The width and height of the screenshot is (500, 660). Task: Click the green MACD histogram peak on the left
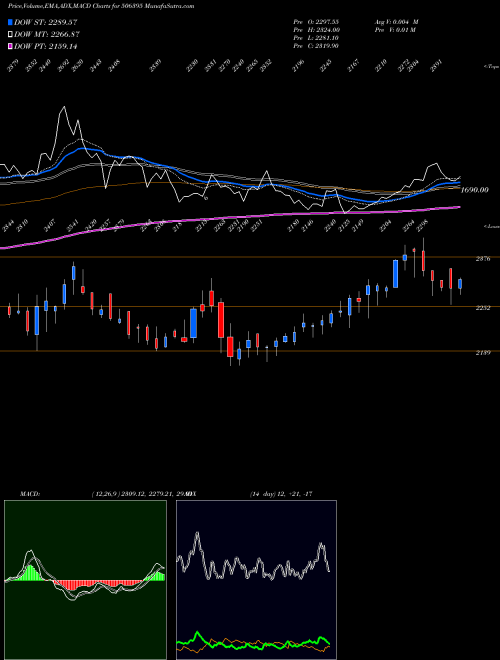pos(30,573)
